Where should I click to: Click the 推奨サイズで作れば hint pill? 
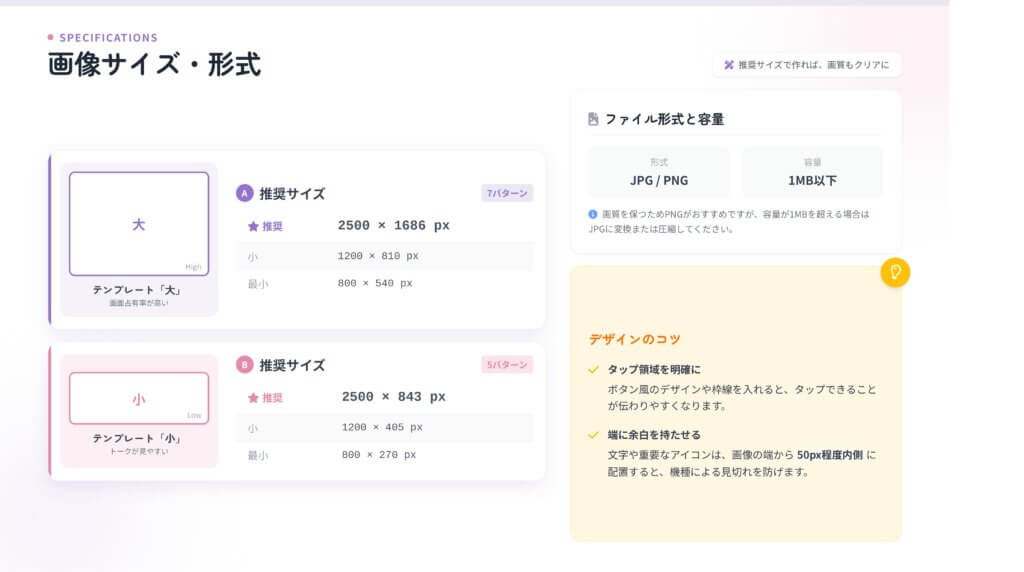[x=807, y=65]
